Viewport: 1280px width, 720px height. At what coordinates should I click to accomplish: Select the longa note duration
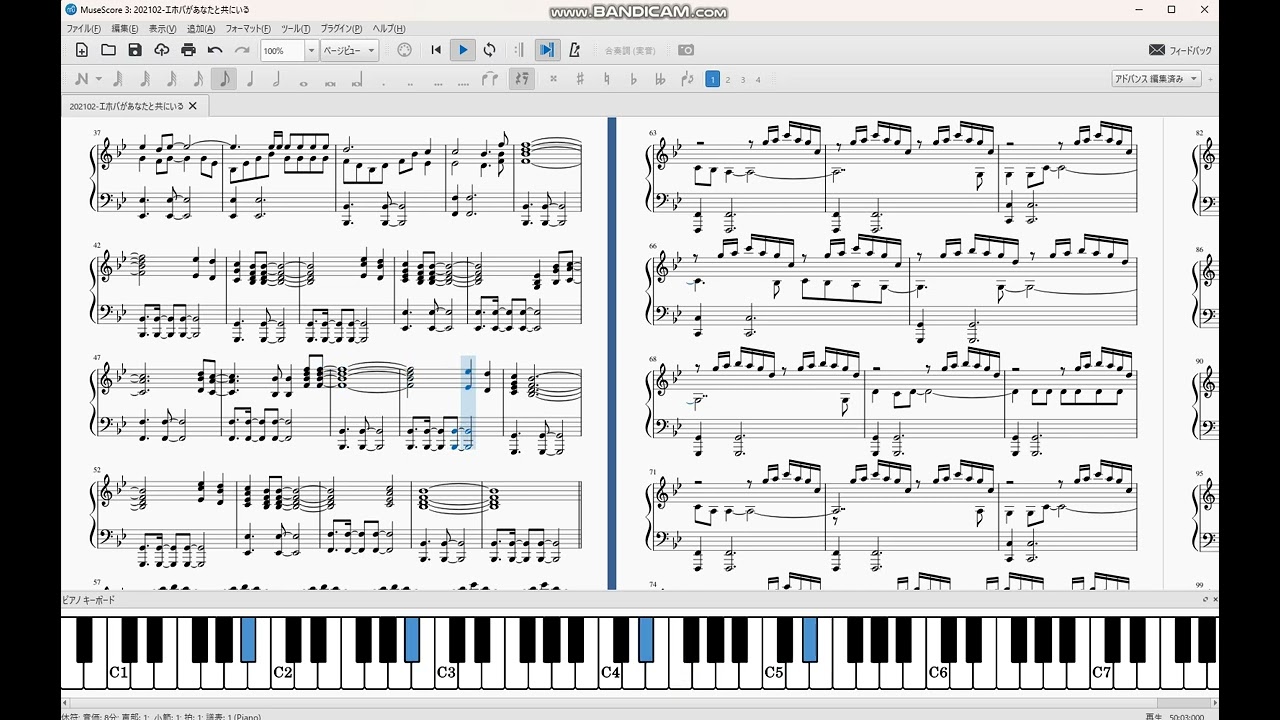pos(357,80)
